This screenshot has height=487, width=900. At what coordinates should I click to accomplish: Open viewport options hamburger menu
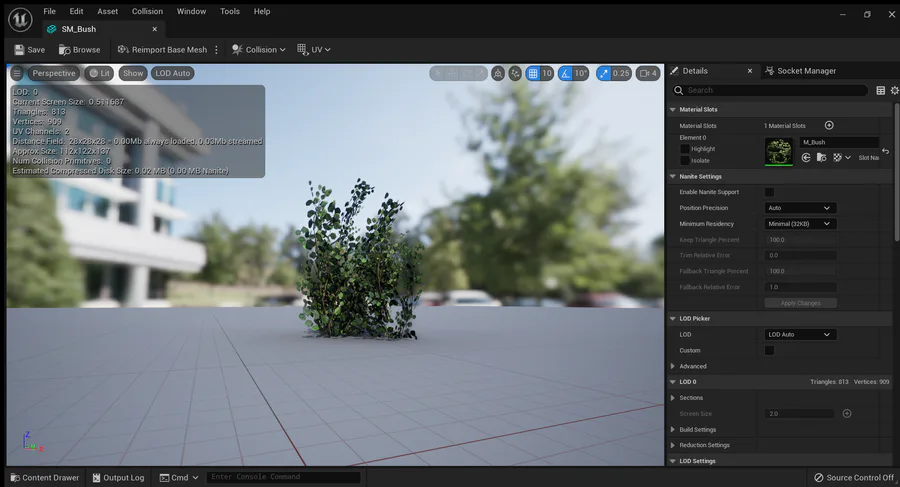click(17, 74)
